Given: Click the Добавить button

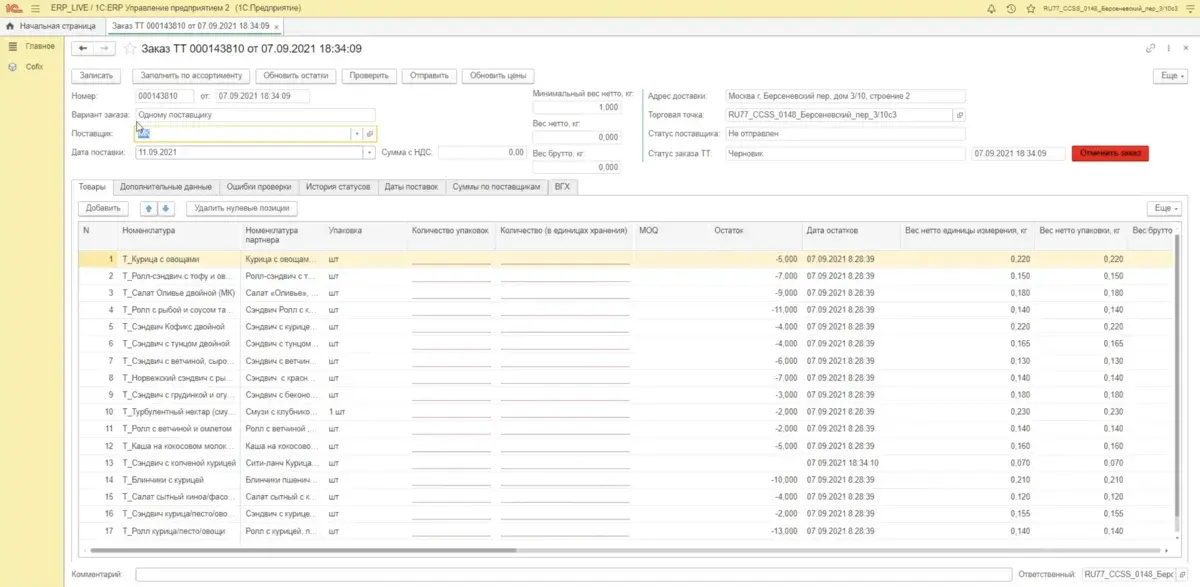Looking at the screenshot, I should click(x=103, y=208).
